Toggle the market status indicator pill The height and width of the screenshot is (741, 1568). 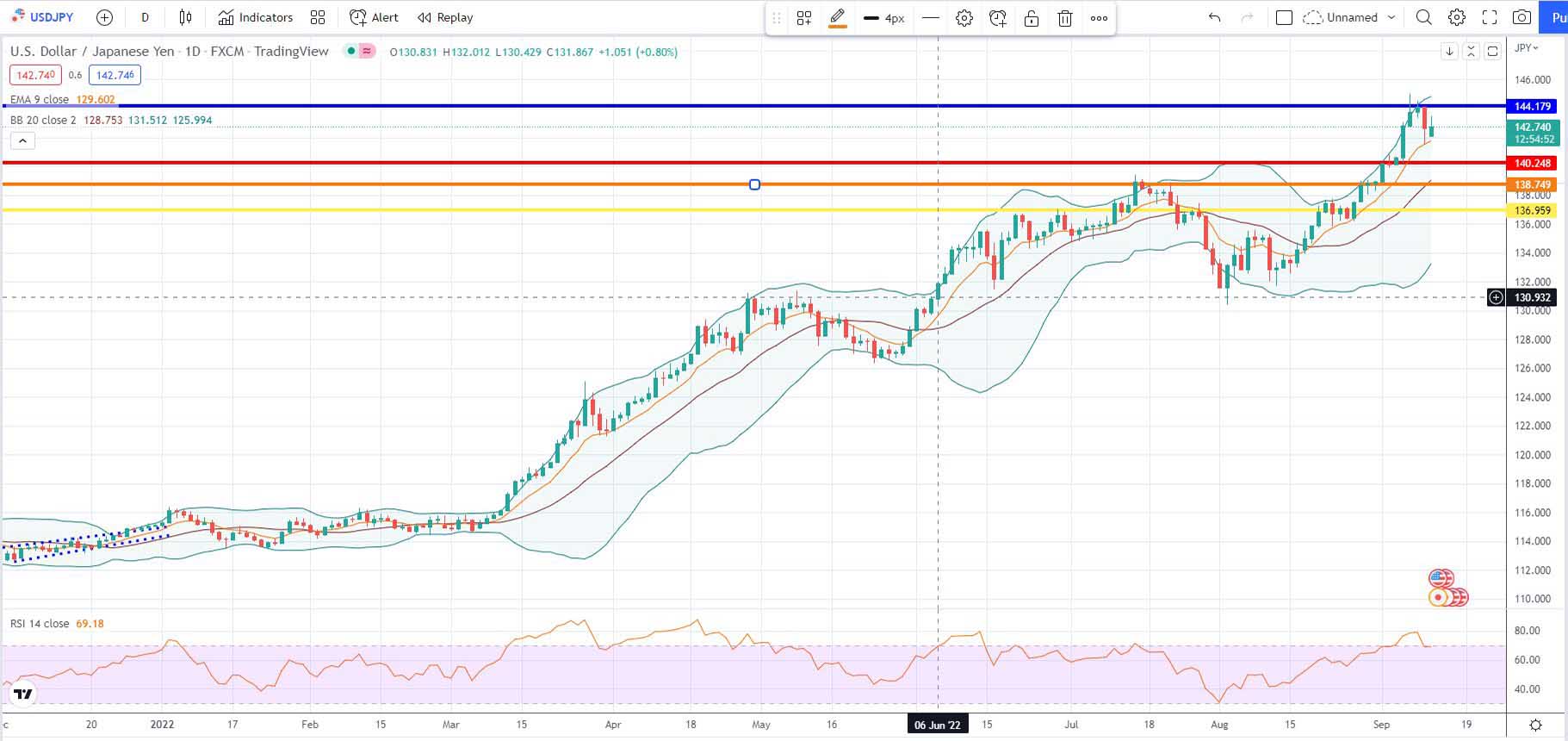(x=360, y=52)
